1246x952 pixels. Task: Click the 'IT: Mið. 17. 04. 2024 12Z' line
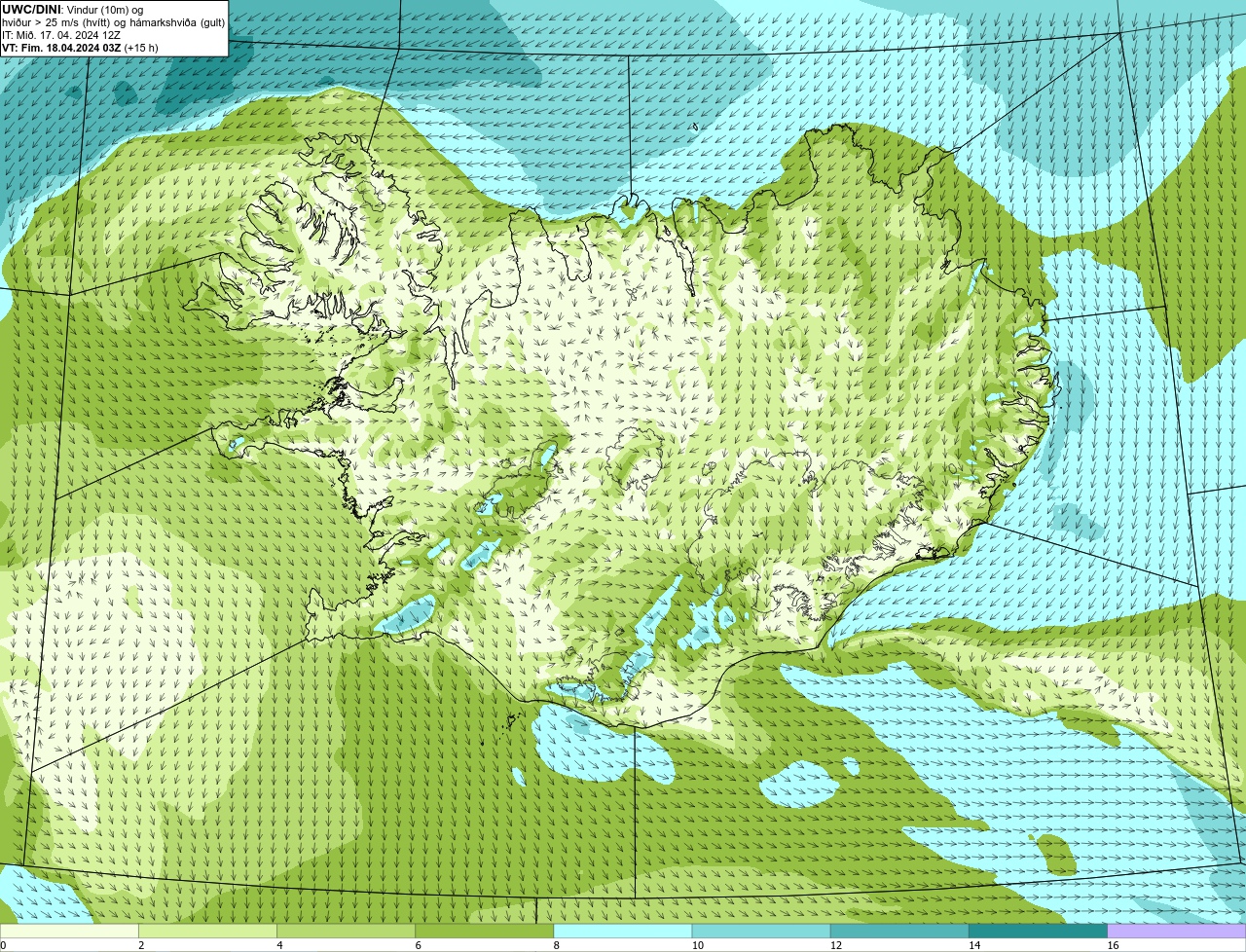point(61,35)
